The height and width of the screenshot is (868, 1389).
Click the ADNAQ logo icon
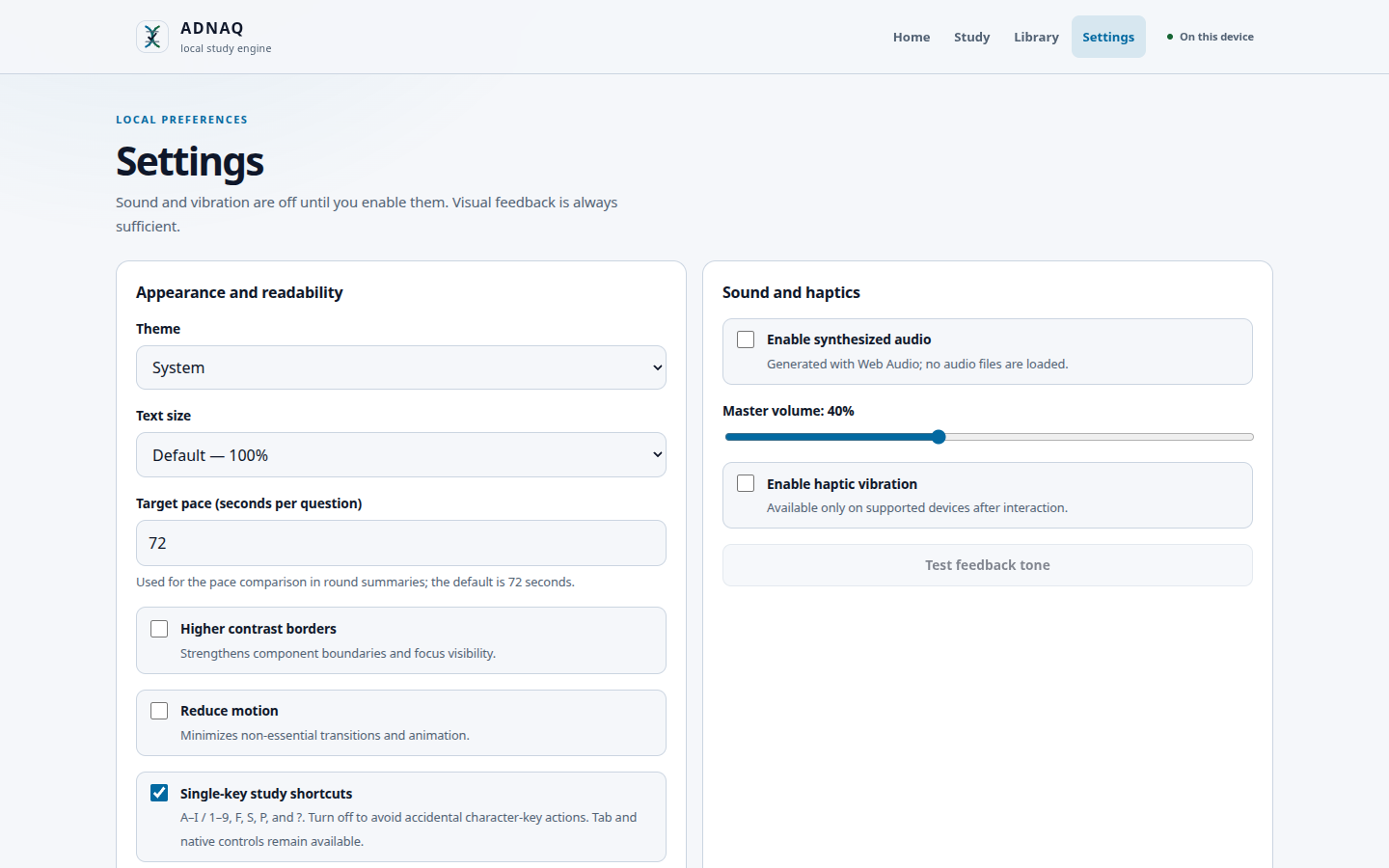[152, 37]
